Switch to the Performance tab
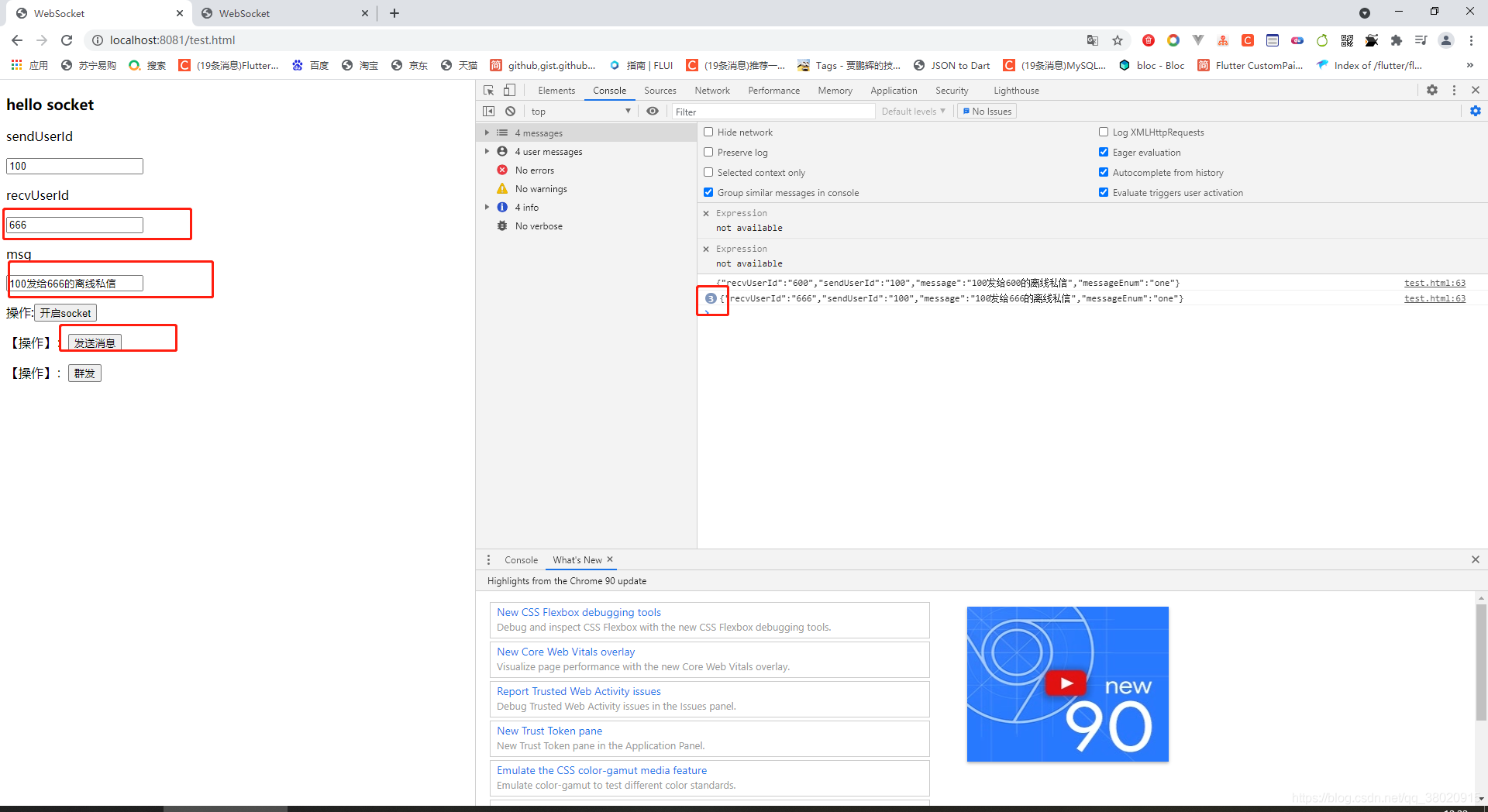The image size is (1488, 812). tap(773, 91)
